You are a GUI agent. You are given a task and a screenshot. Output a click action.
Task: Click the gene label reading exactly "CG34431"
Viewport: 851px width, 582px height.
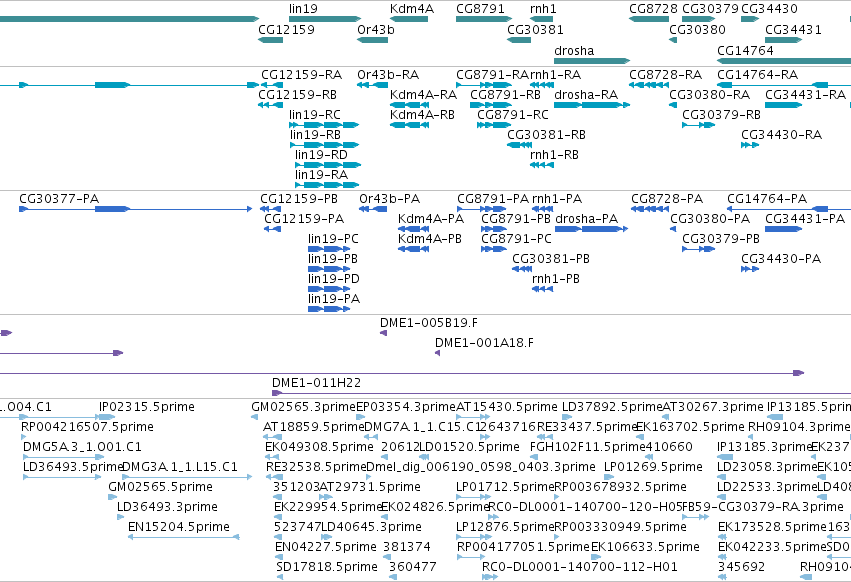click(x=793, y=29)
